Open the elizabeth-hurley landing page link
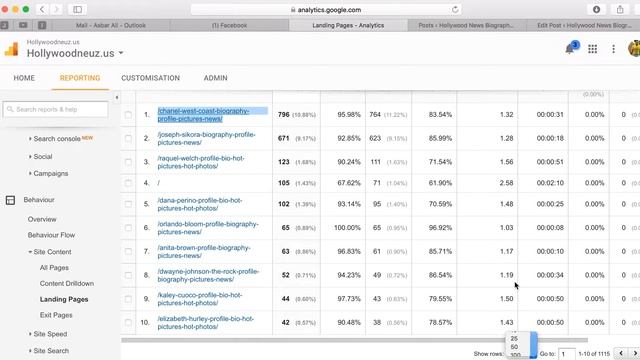Viewport: 640px width, 360px height. (x=206, y=322)
